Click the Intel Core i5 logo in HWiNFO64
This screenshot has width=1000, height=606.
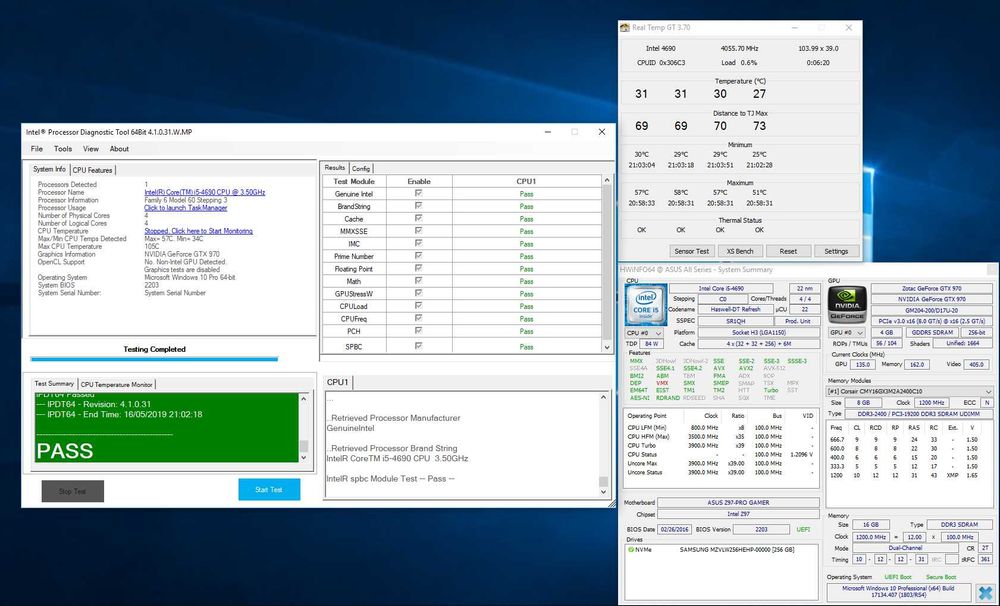[x=646, y=305]
